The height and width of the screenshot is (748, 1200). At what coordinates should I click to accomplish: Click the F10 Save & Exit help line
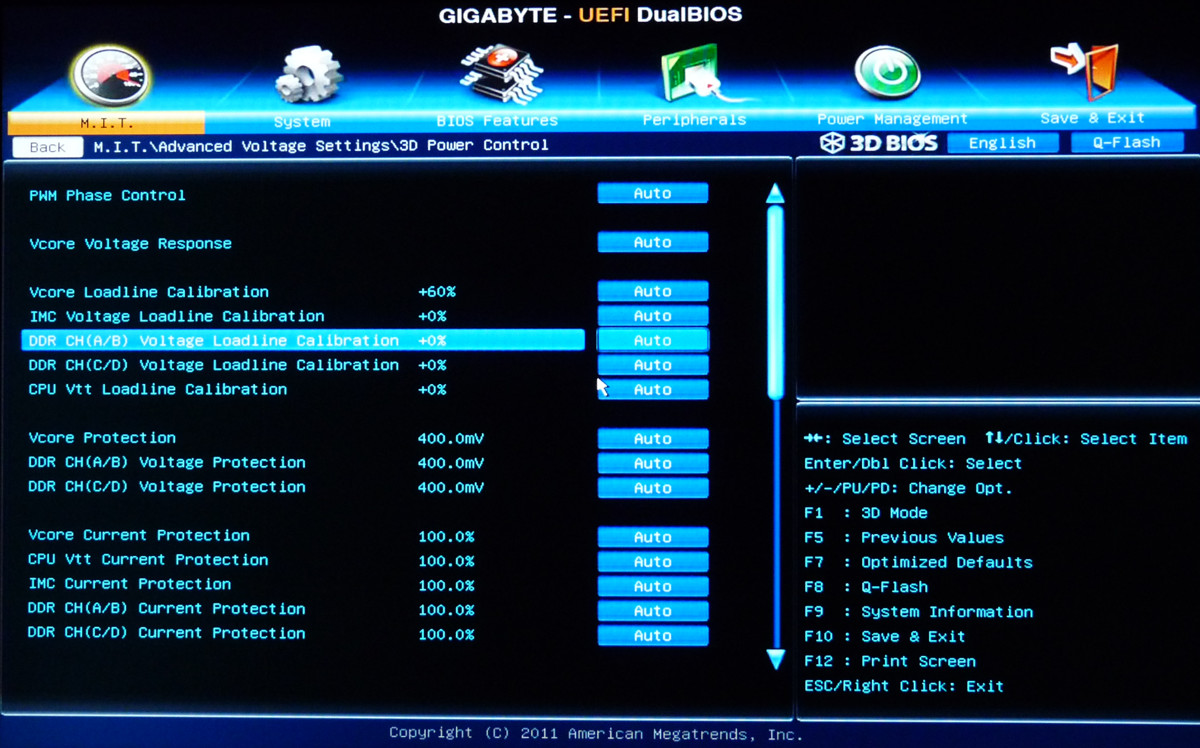coord(885,636)
